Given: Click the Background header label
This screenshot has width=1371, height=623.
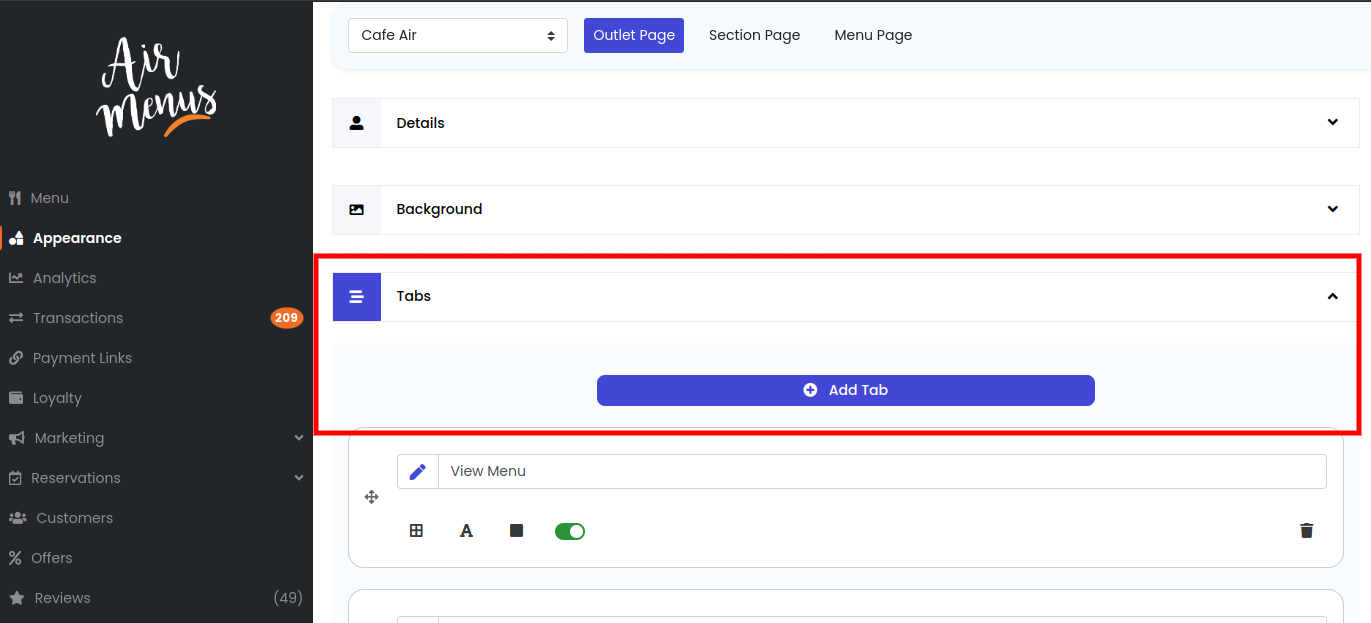Looking at the screenshot, I should click(439, 209).
